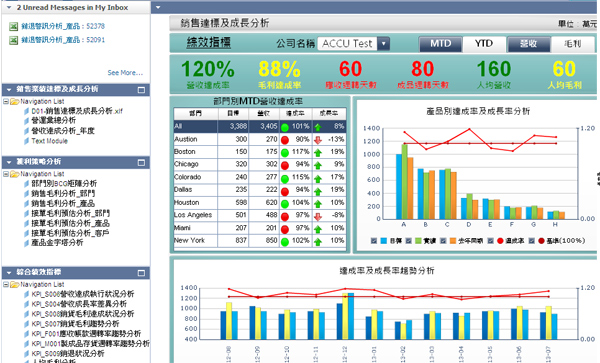Switch to the 毛利 tab
Image resolution: width=600 pixels, height=363 pixels.
pyautogui.click(x=573, y=44)
